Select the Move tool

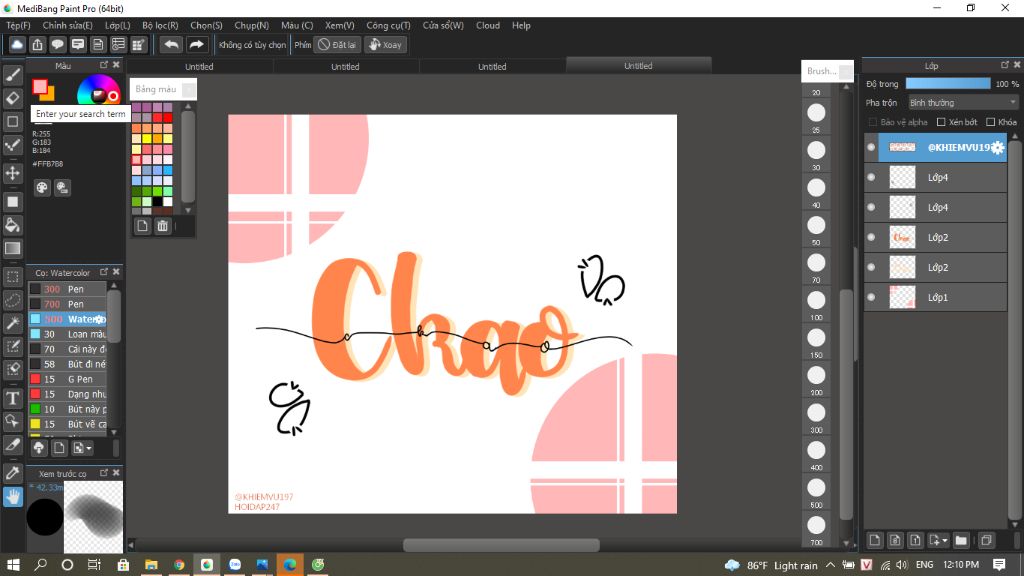12,173
